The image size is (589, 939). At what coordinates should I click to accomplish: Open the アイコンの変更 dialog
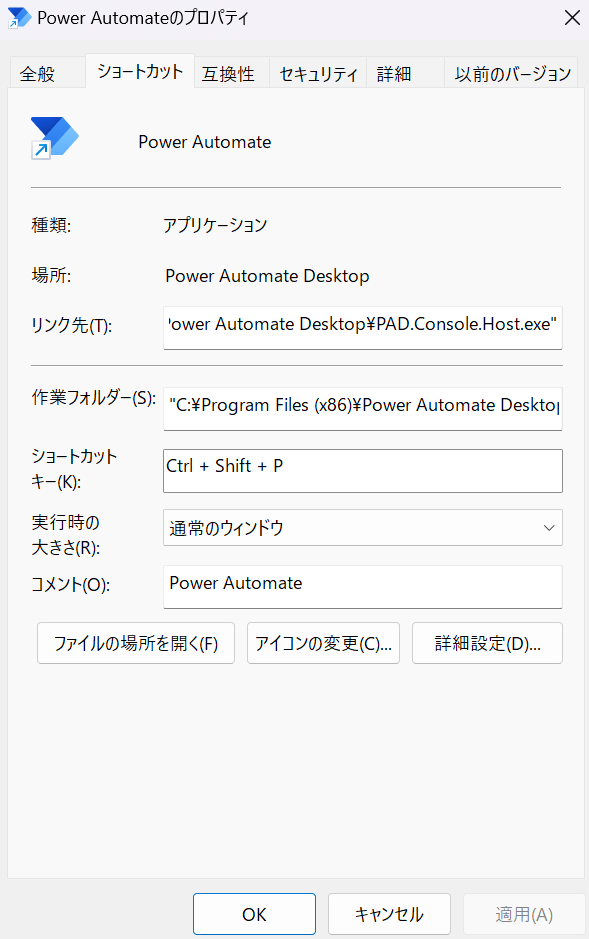(323, 643)
